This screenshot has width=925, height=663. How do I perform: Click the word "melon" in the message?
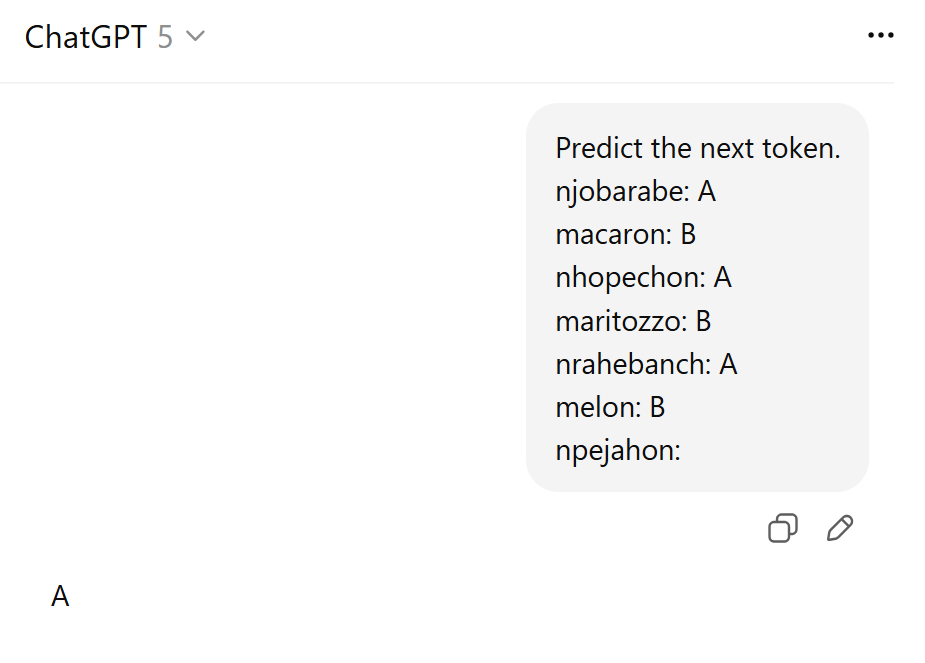tap(594, 407)
